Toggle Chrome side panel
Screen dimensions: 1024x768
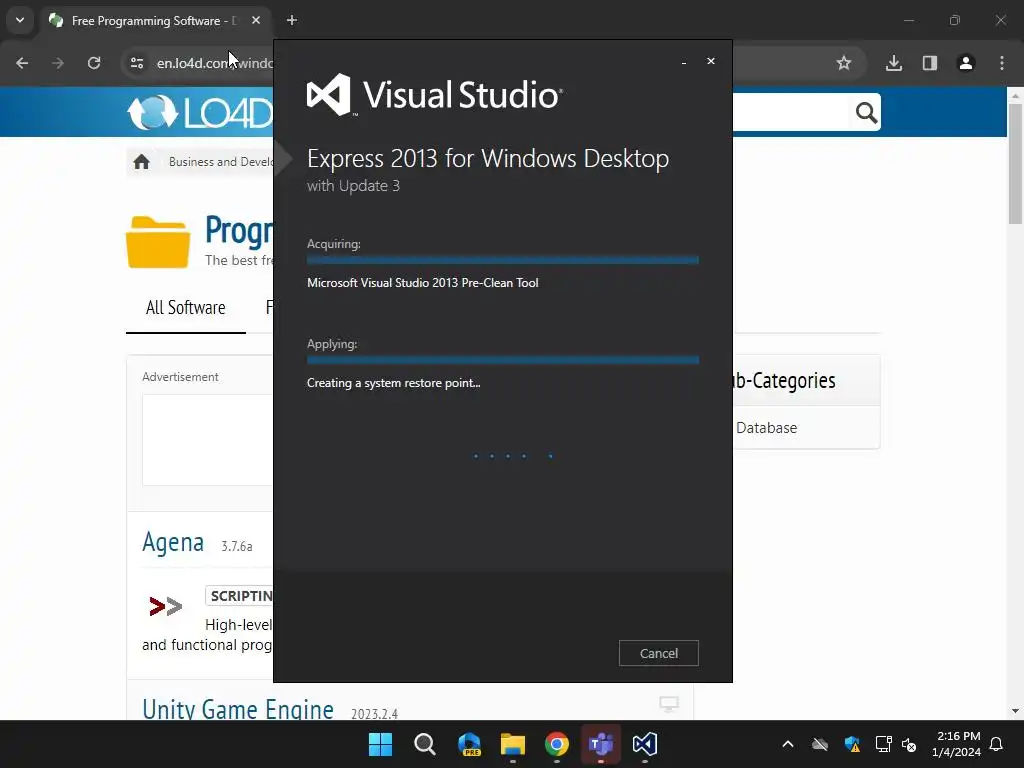(930, 63)
